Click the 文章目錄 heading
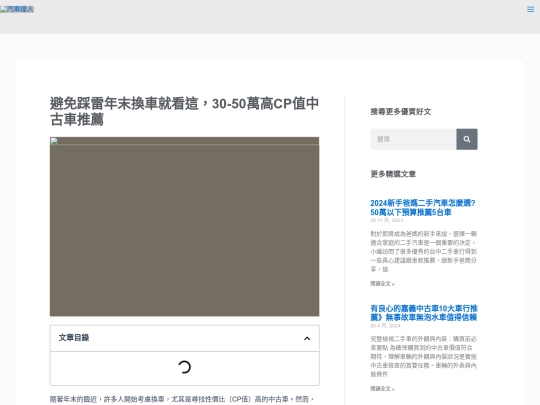This screenshot has height=405, width=540. (x=74, y=338)
